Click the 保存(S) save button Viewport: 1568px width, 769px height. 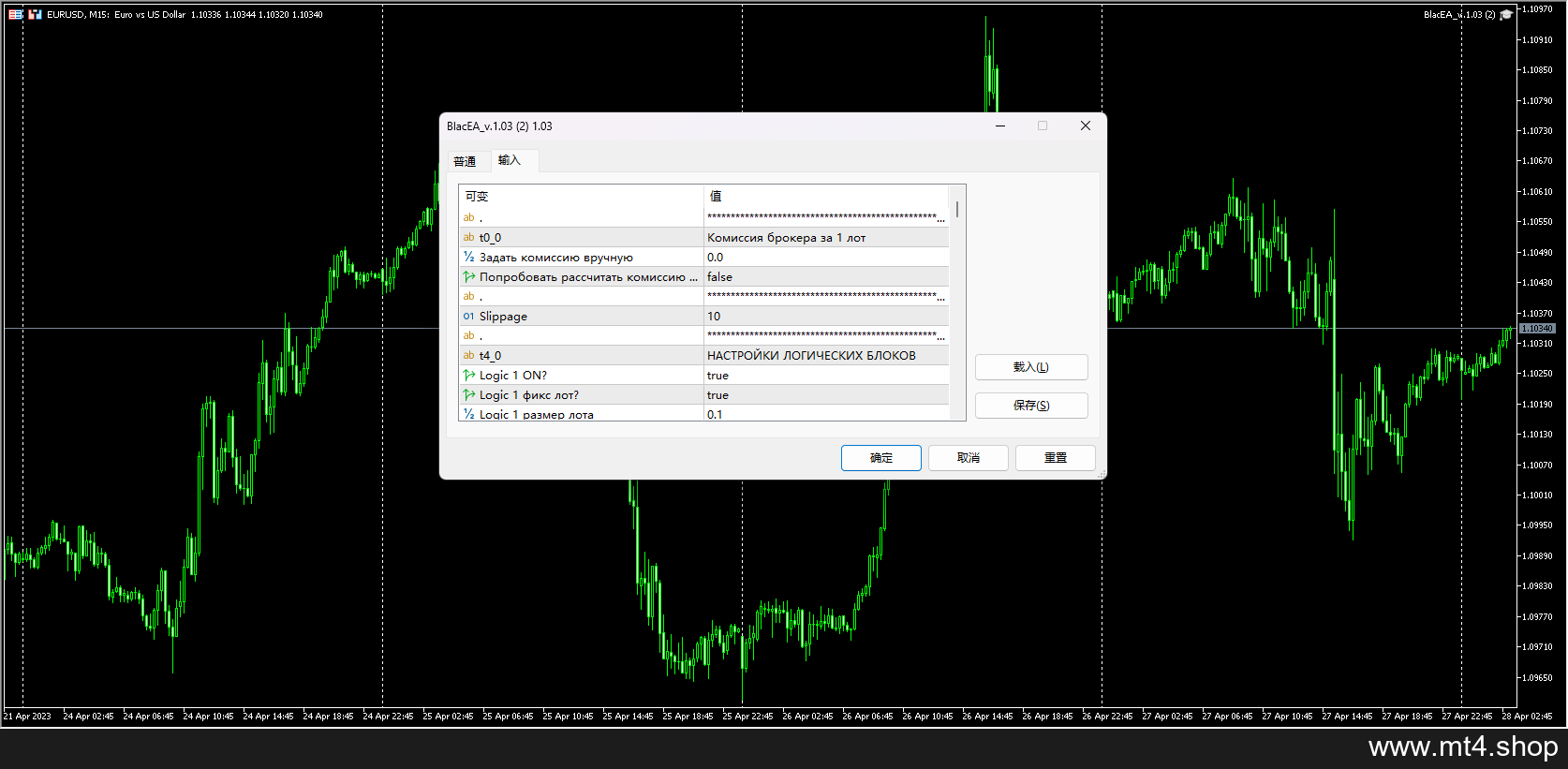[1031, 406]
